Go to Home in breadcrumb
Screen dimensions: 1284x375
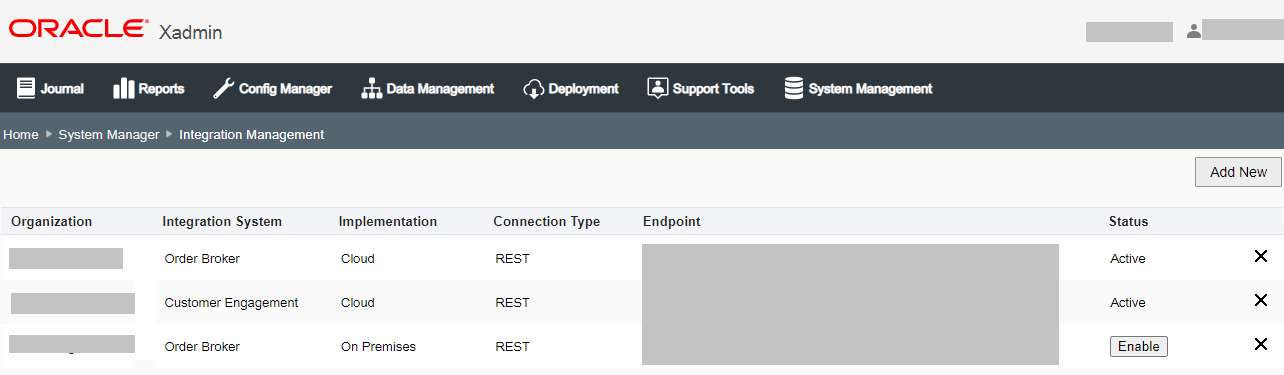point(21,134)
